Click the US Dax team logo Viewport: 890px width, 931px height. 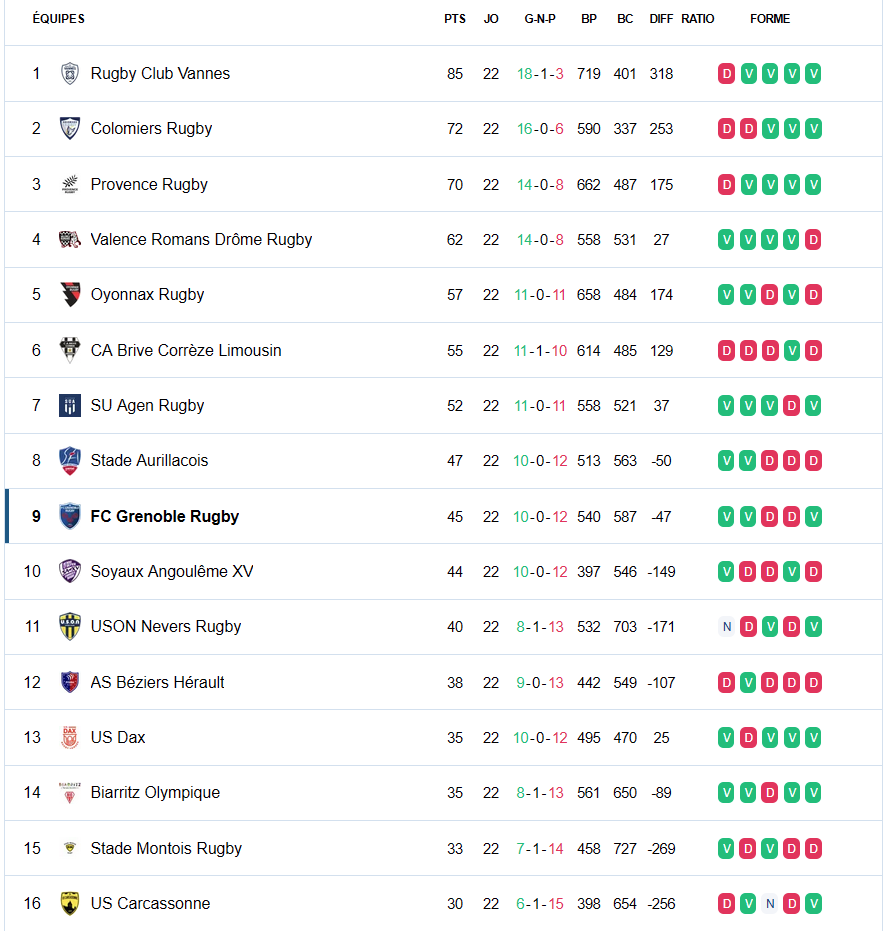[69, 738]
